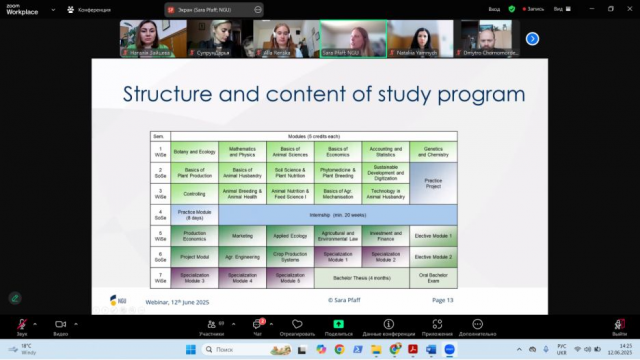Image resolution: width=640 pixels, height=360 pixels.
Task: Select Dmytro video thumbnail
Action: click(487, 39)
